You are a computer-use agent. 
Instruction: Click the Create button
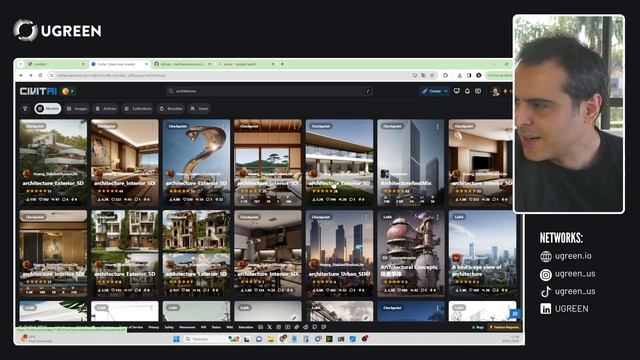point(431,91)
